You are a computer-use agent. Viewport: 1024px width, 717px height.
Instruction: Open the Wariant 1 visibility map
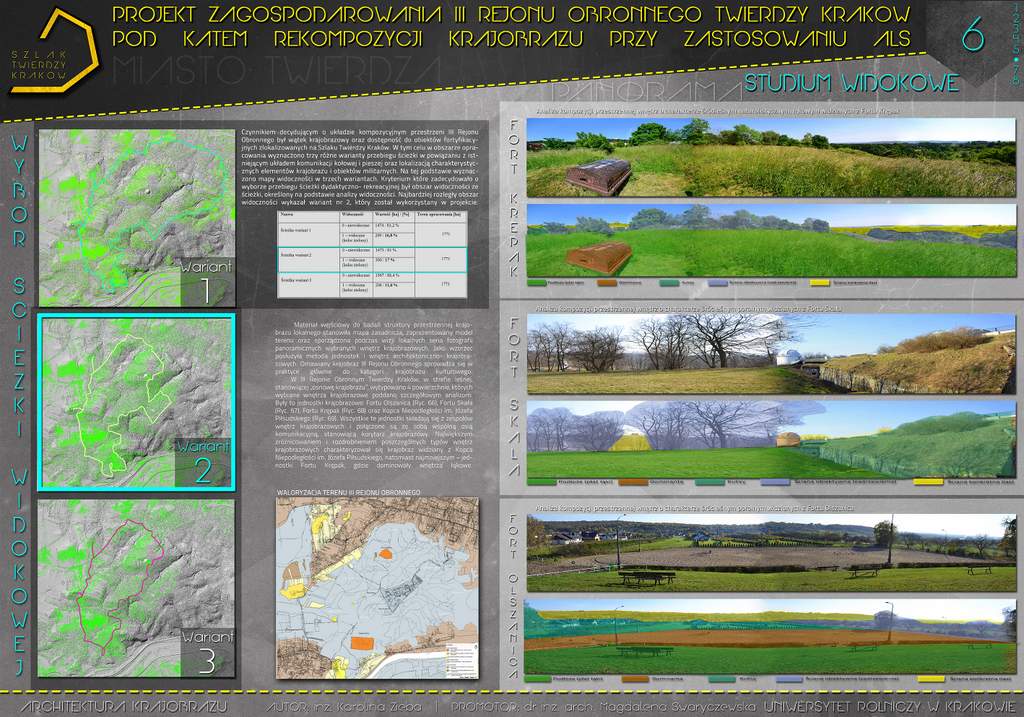coord(136,217)
